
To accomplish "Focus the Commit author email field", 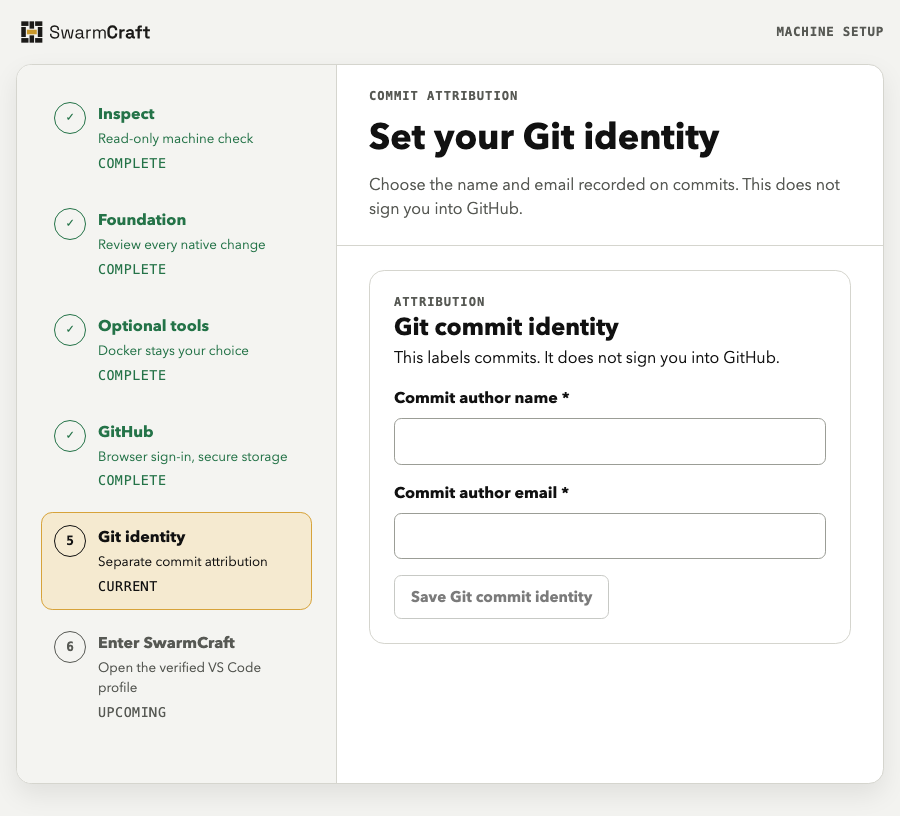I will pyautogui.click(x=610, y=536).
